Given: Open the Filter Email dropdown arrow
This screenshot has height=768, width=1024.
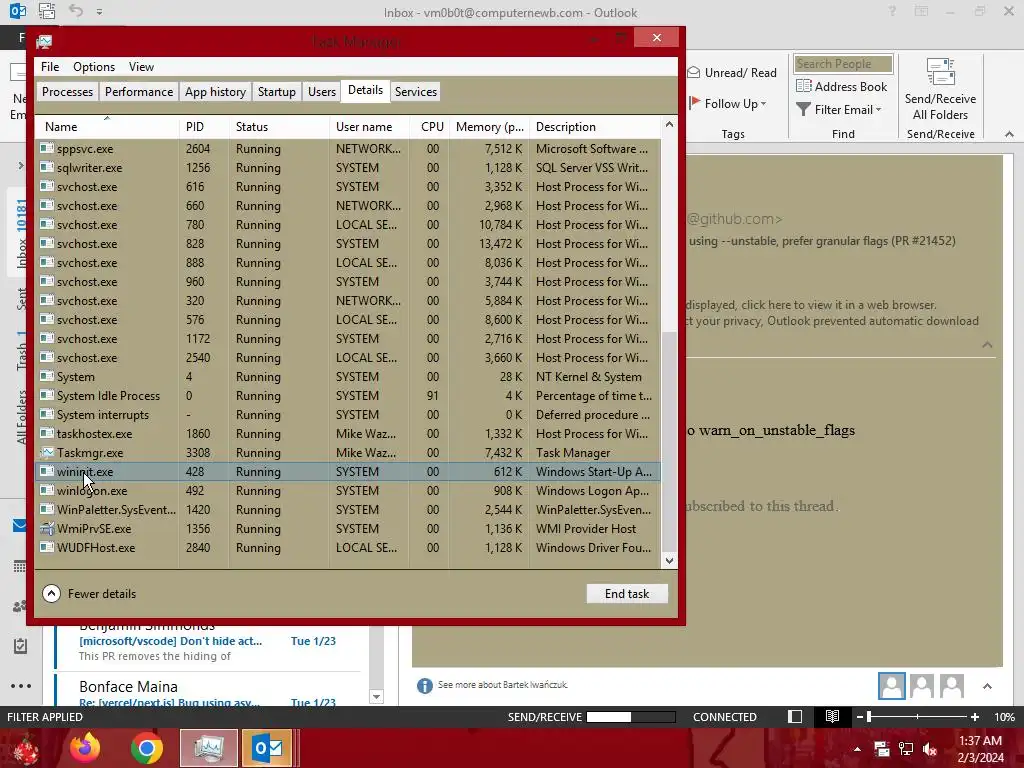Looking at the screenshot, I should coord(878,110).
